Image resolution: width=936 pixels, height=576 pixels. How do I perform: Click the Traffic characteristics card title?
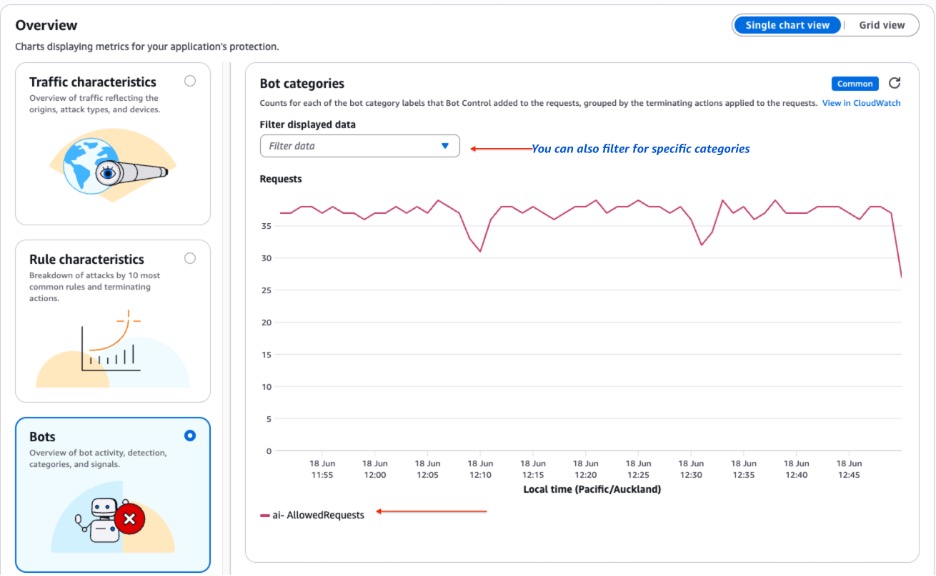pos(92,82)
